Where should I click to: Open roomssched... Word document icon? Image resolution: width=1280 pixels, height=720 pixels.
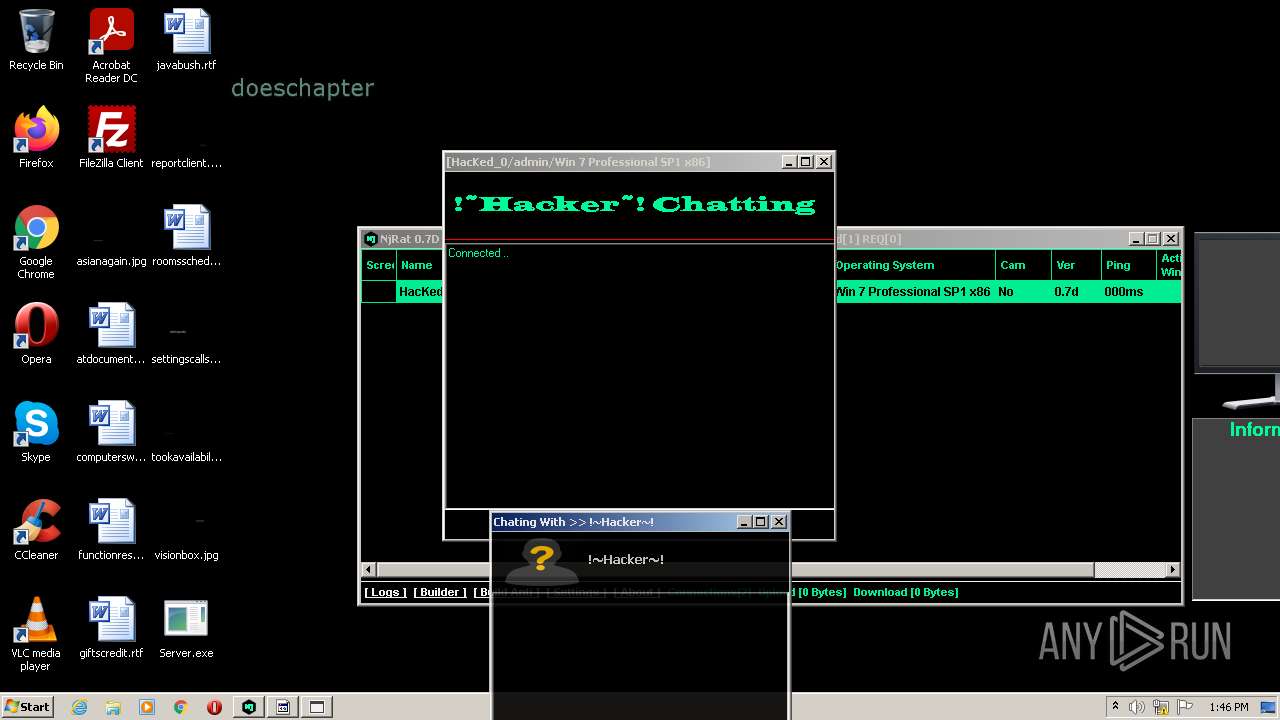(186, 236)
